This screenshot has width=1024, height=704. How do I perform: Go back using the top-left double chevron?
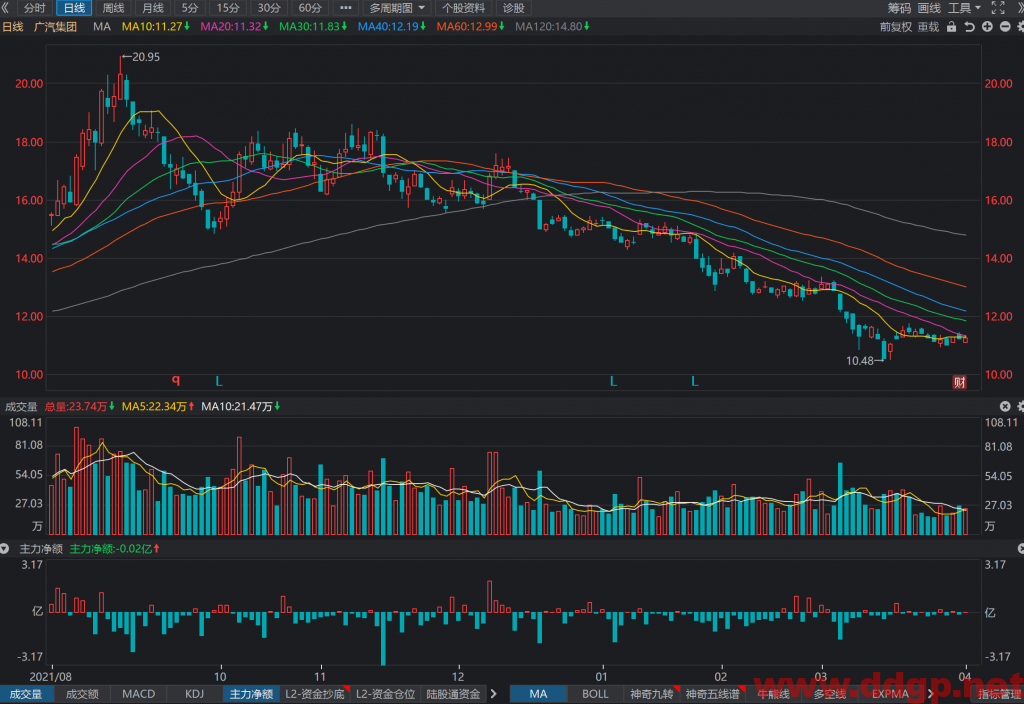(x=5, y=8)
